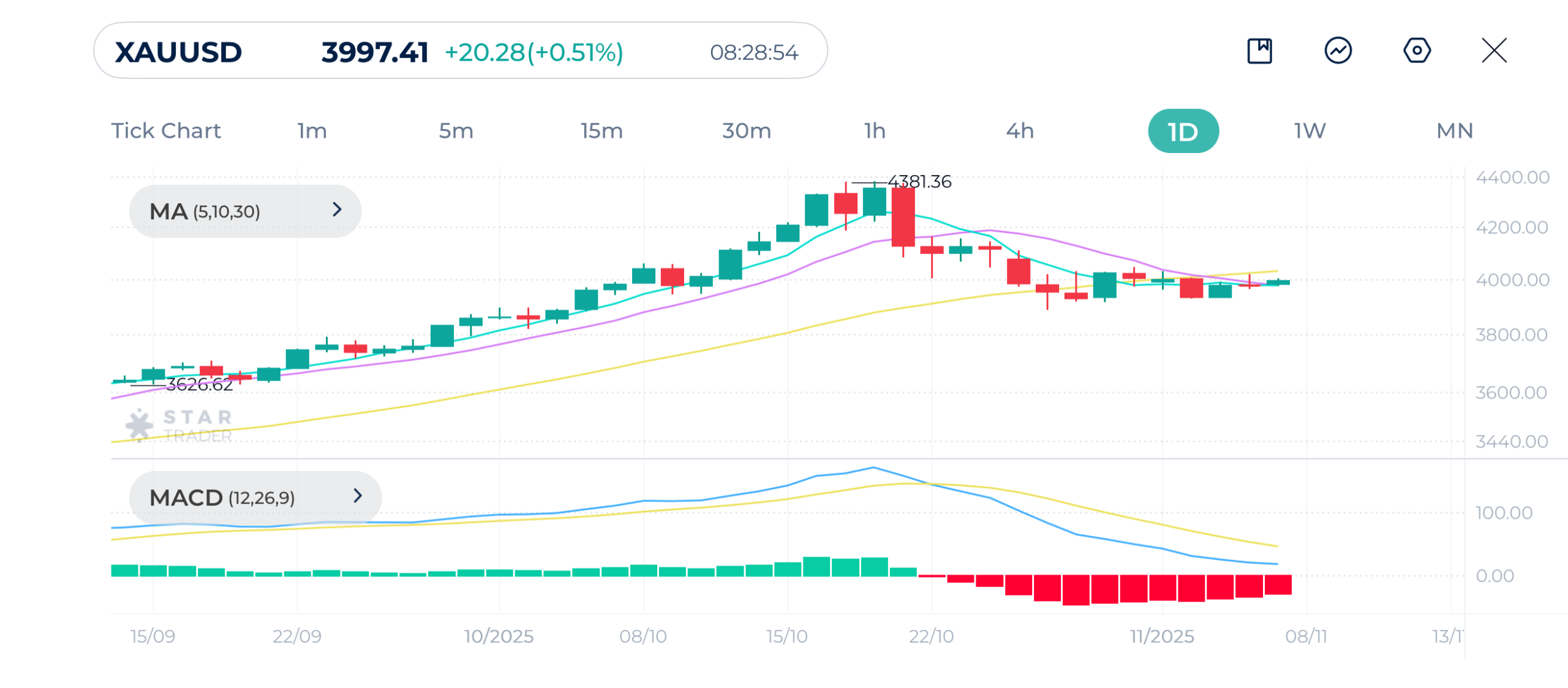1568x688 pixels.
Task: Expand the MA (5,10,30) indicator chevron
Action: (337, 210)
